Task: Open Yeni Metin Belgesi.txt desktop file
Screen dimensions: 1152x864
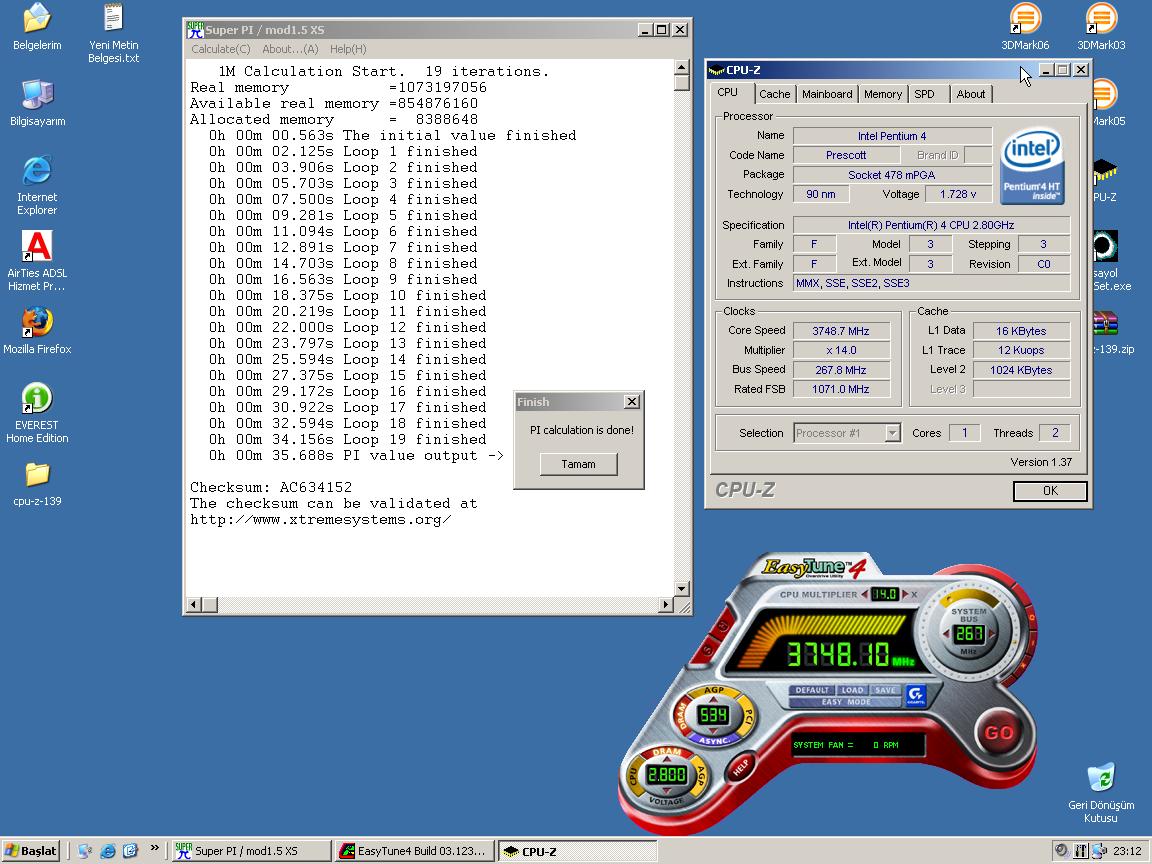Action: point(113,33)
